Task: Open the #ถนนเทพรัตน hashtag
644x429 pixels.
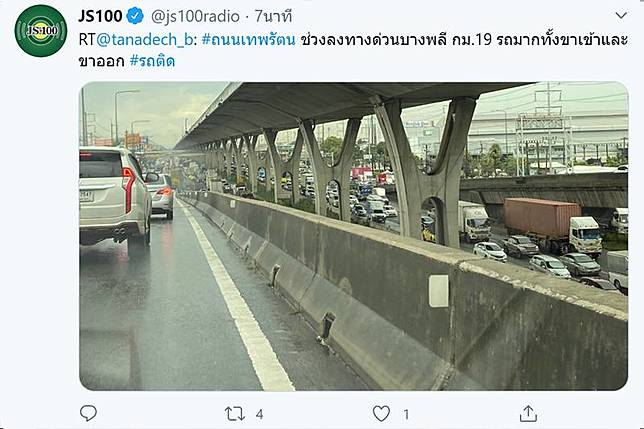Action: [248, 40]
